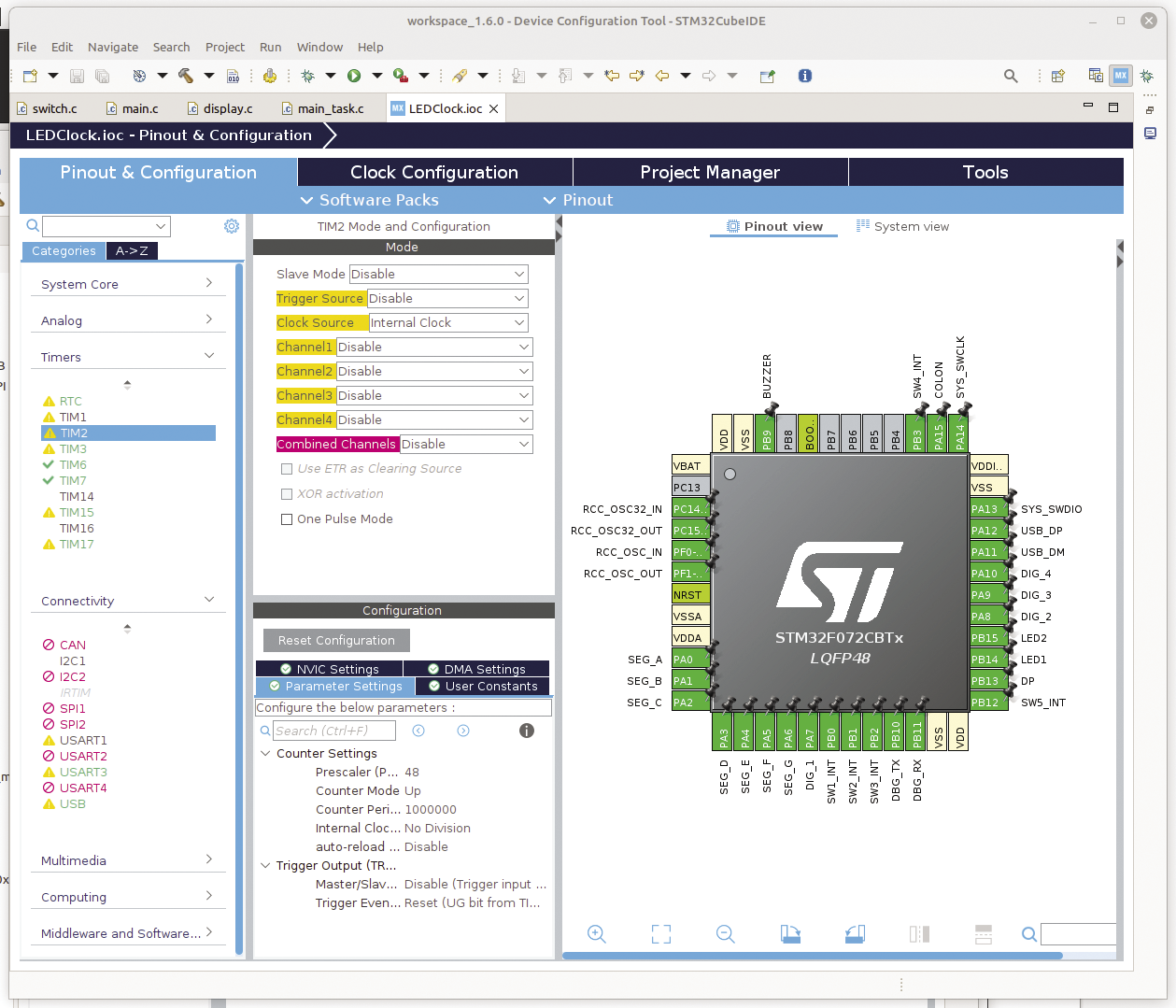The image size is (1176, 1008).
Task: Click the Build All binary icon
Action: 234,76
